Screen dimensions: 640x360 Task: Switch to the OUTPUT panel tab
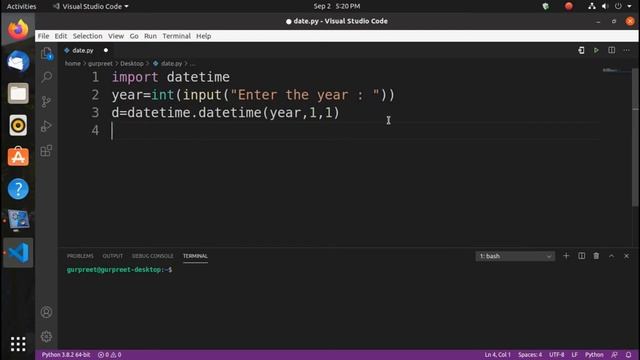pyautogui.click(x=112, y=256)
